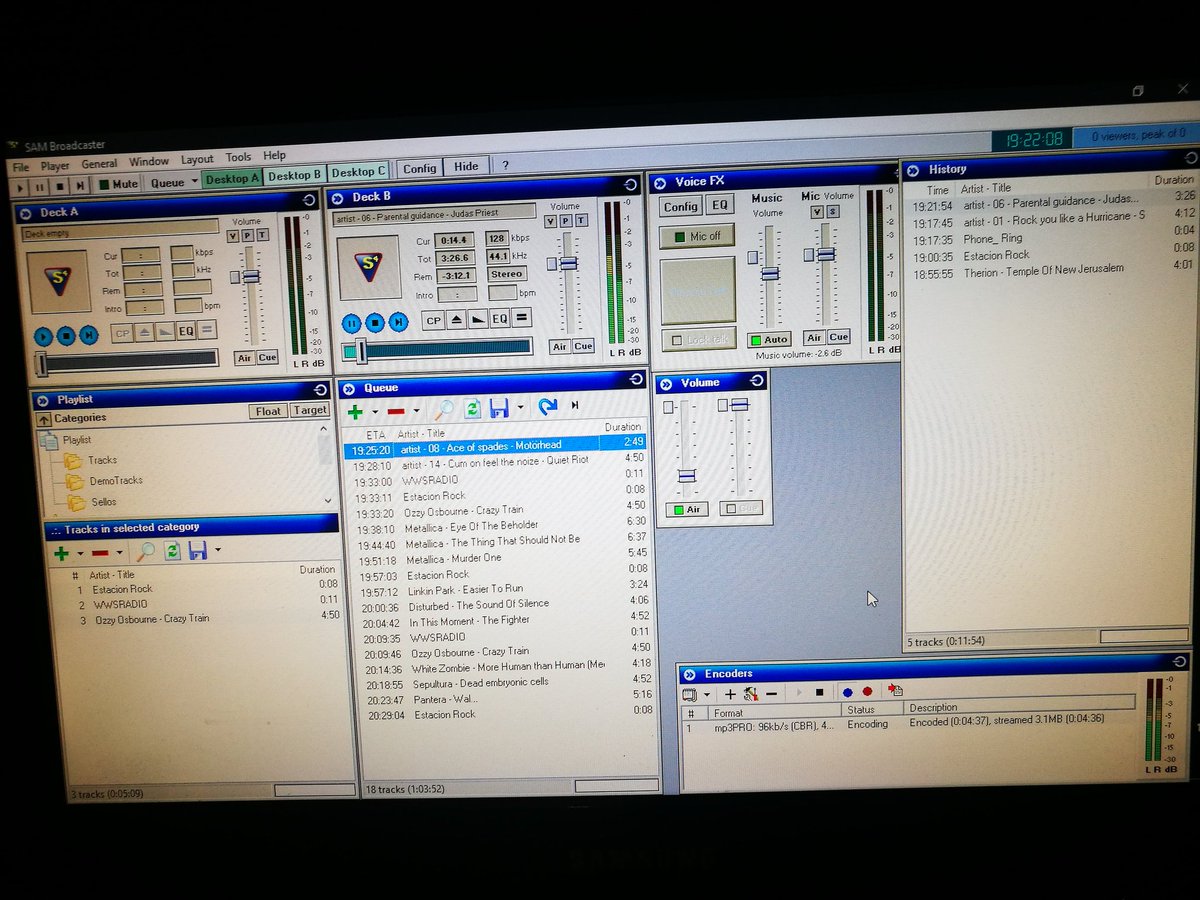Click the main toolbar stop button
1200x900 pixels.
(59, 186)
